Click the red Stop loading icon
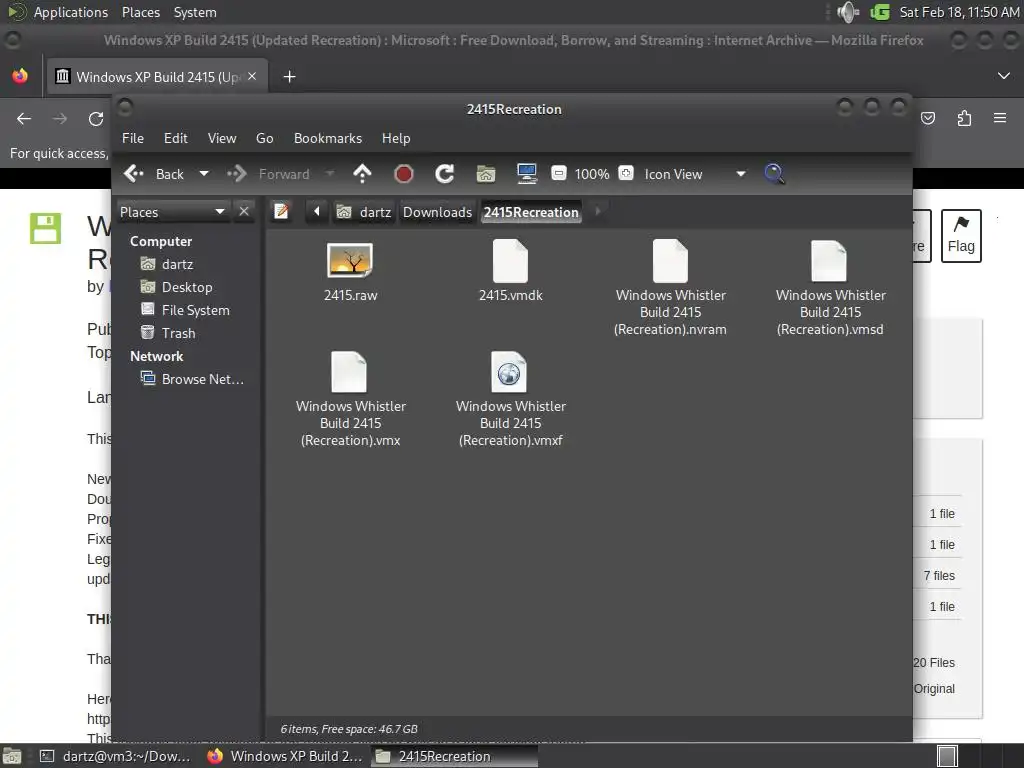Viewport: 1024px width, 768px height. 404,174
